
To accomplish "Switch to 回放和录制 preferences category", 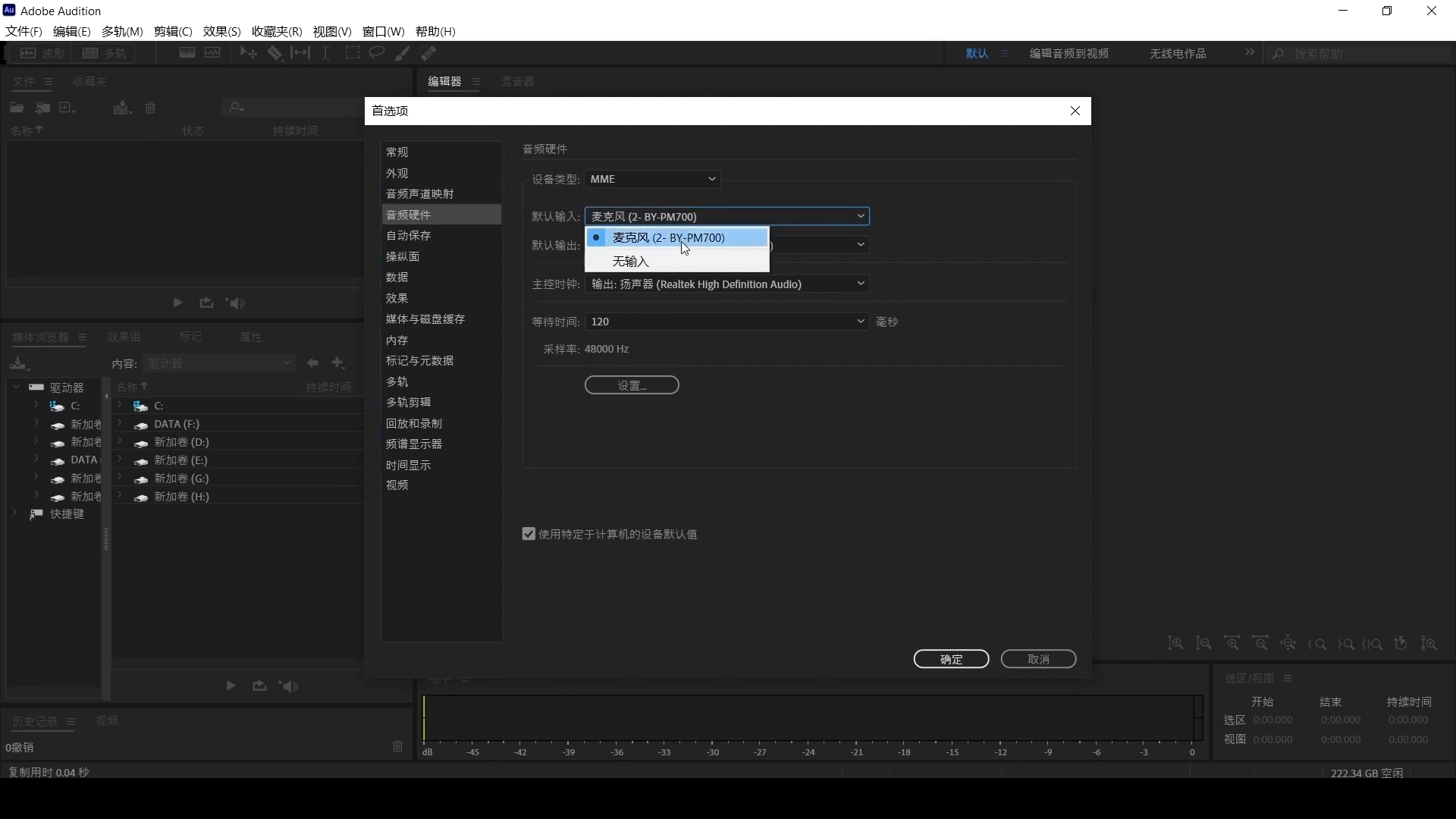I will pyautogui.click(x=413, y=423).
